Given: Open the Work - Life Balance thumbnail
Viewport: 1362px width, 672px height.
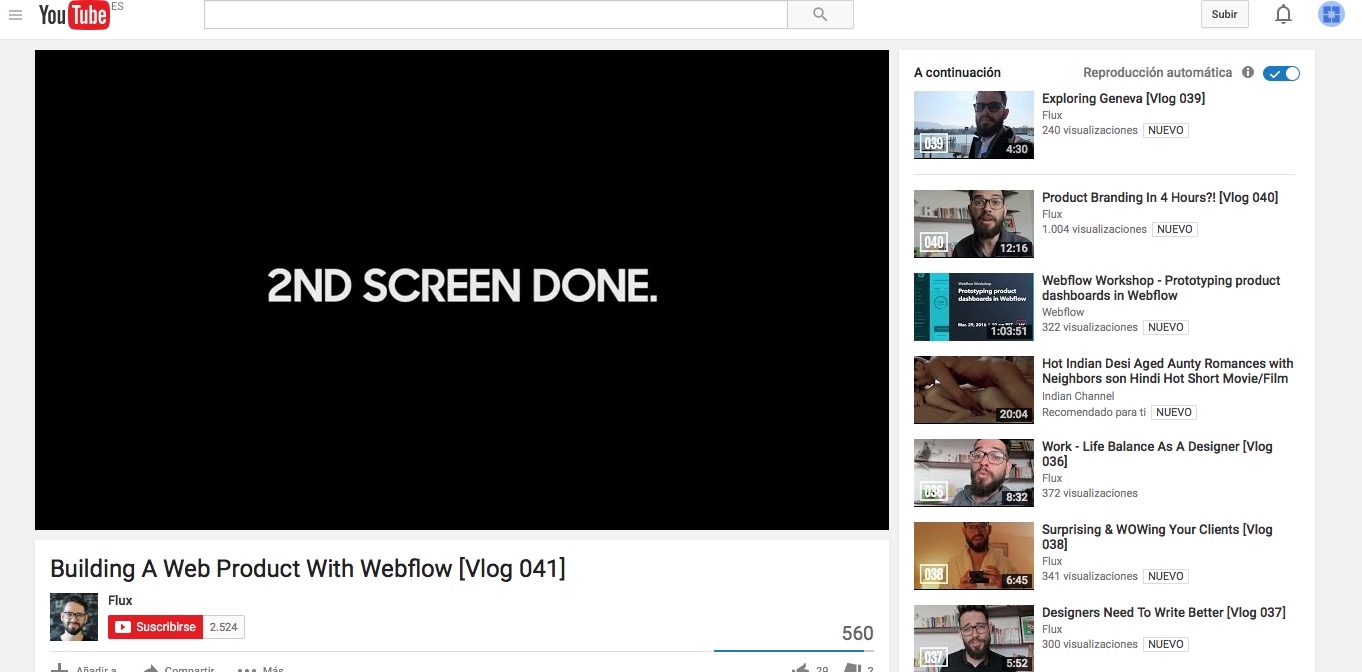Looking at the screenshot, I should pos(974,473).
